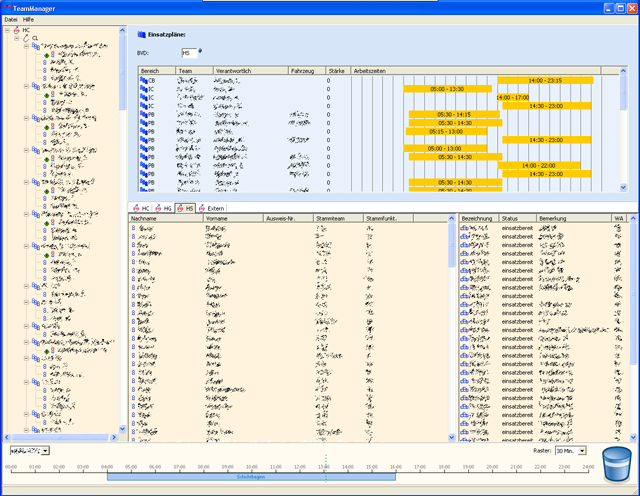Screen dimensions: 640x496
Task: Click the Schichtbeginn bar on the timeline
Action: 251,477
